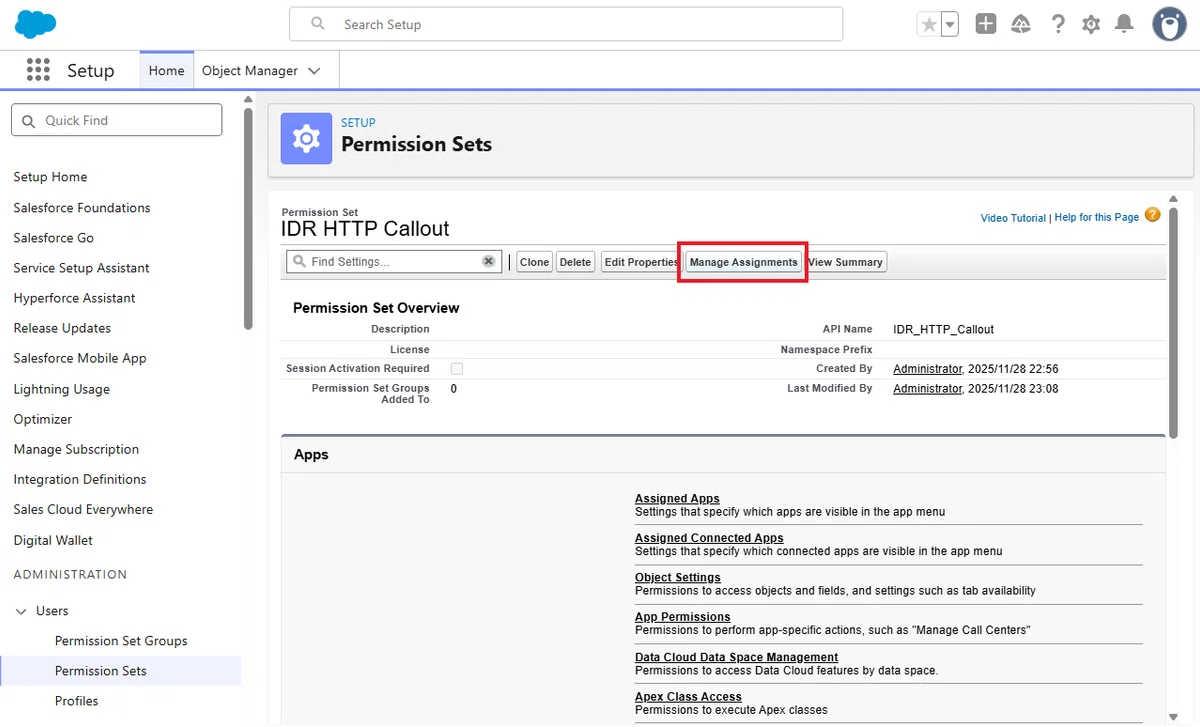1200x727 pixels.
Task: Open the Assigned Apps link
Action: click(677, 499)
